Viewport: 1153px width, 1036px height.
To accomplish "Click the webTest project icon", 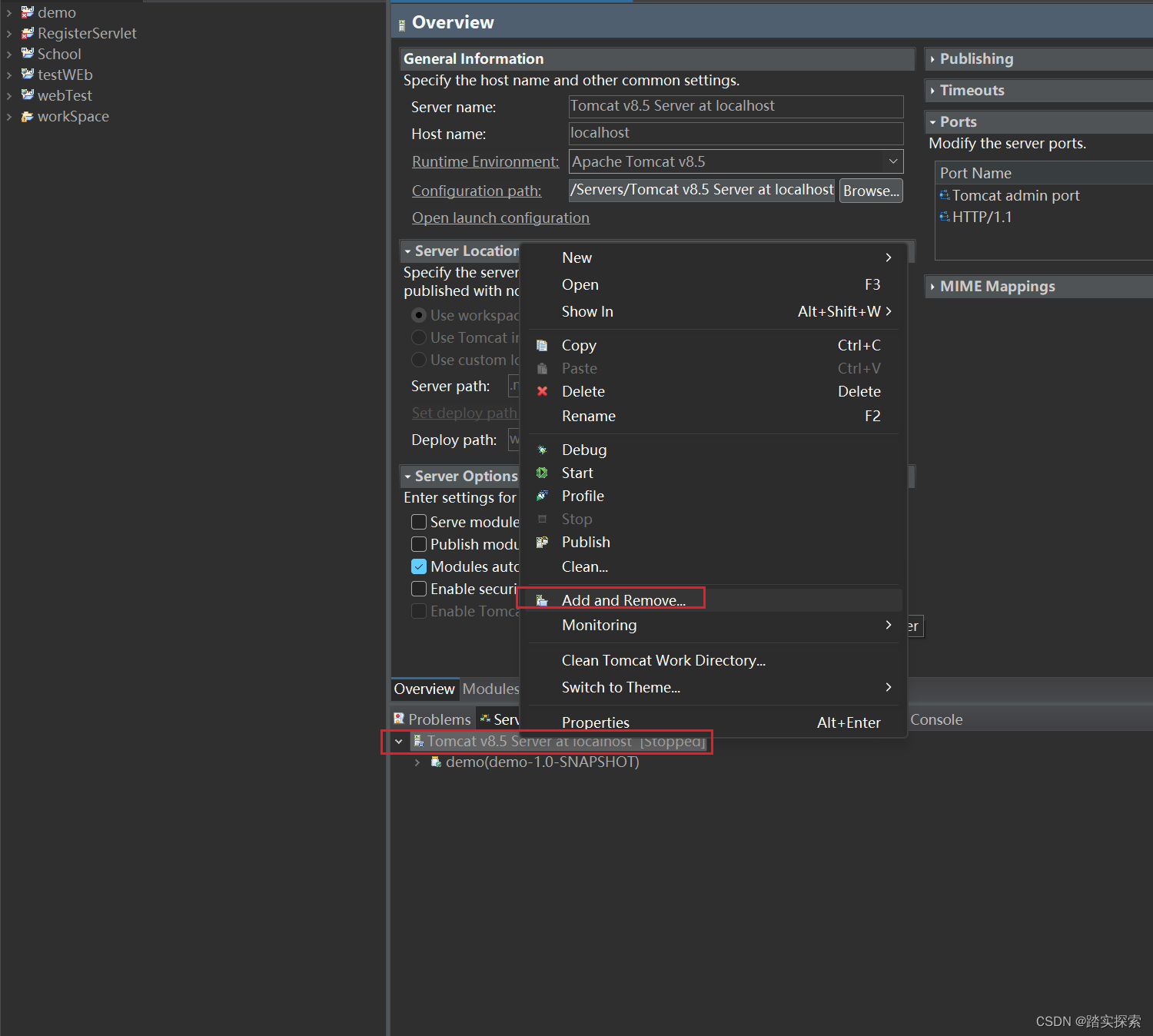I will click(28, 95).
